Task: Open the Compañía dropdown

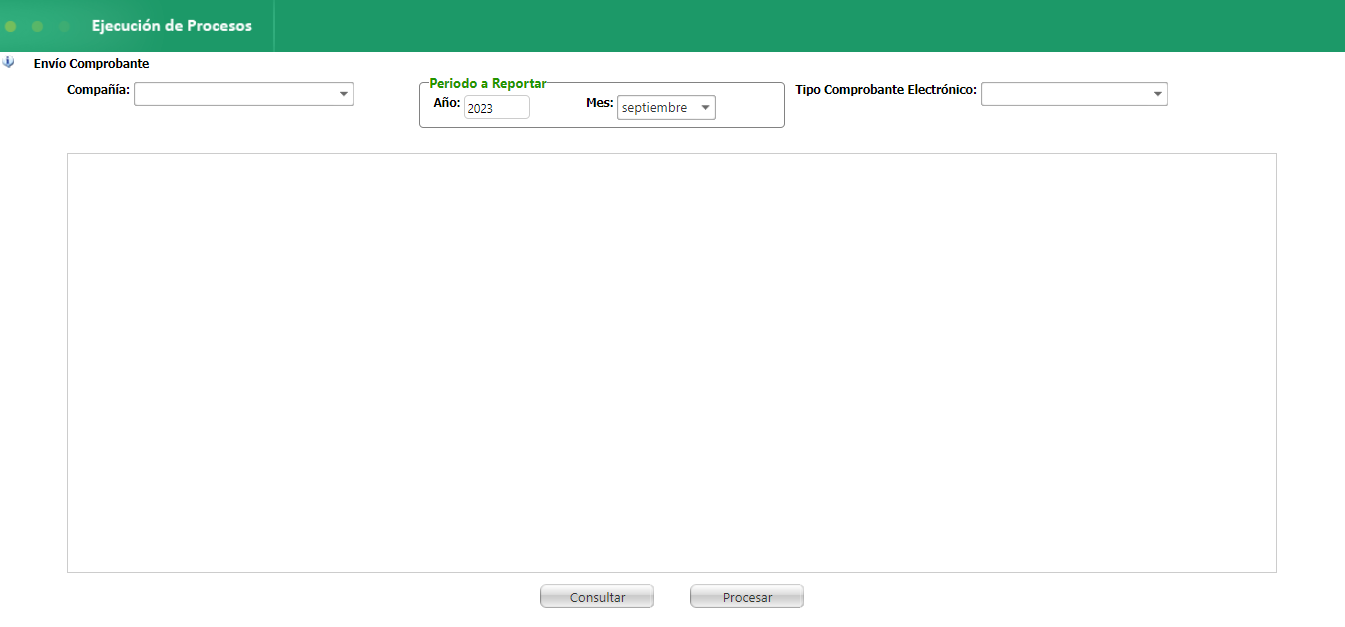Action: click(x=244, y=94)
